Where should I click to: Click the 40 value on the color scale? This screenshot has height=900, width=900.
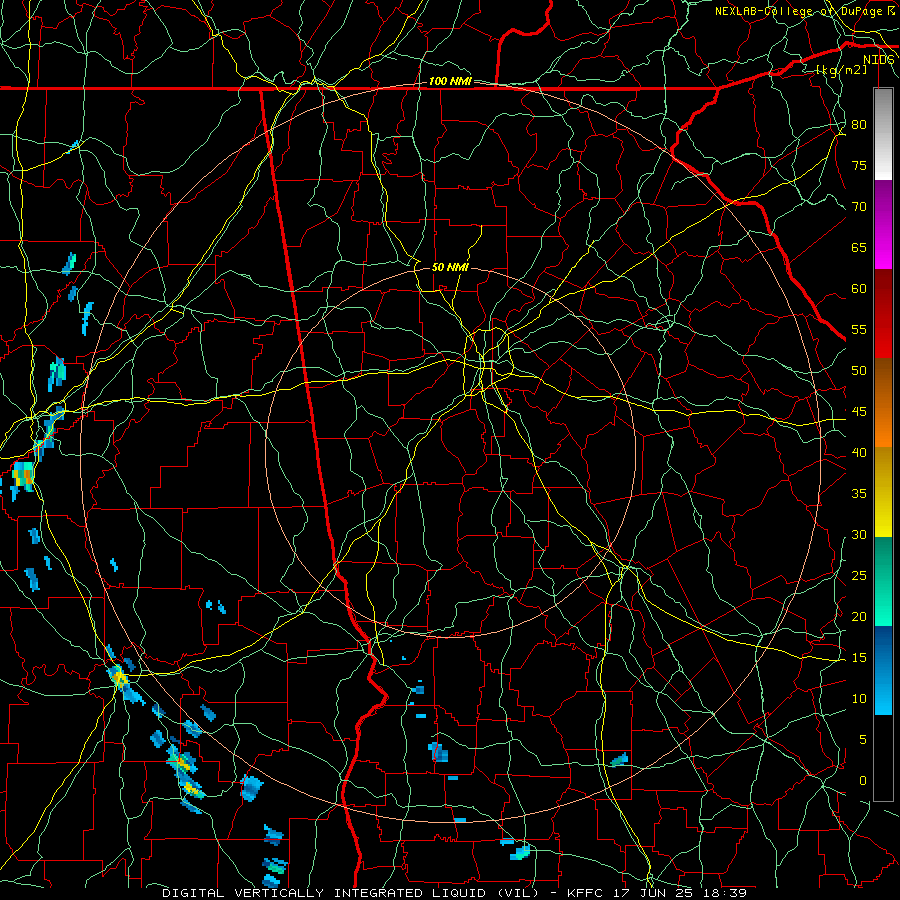tap(859, 453)
